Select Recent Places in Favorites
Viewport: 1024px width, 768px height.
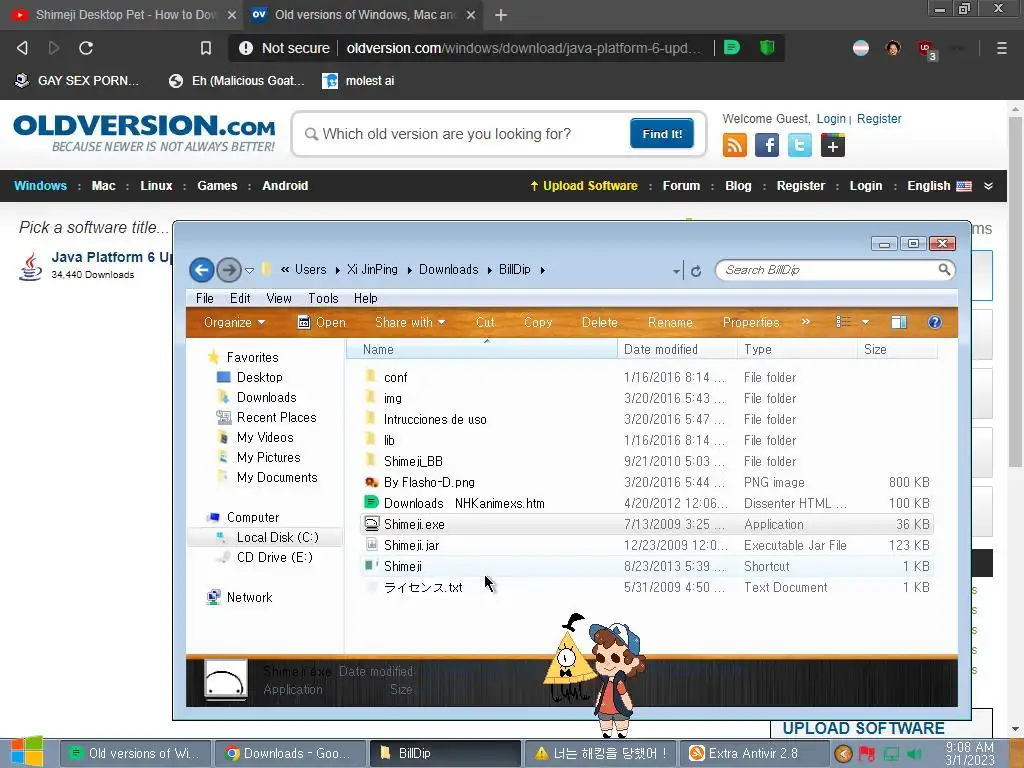276,417
